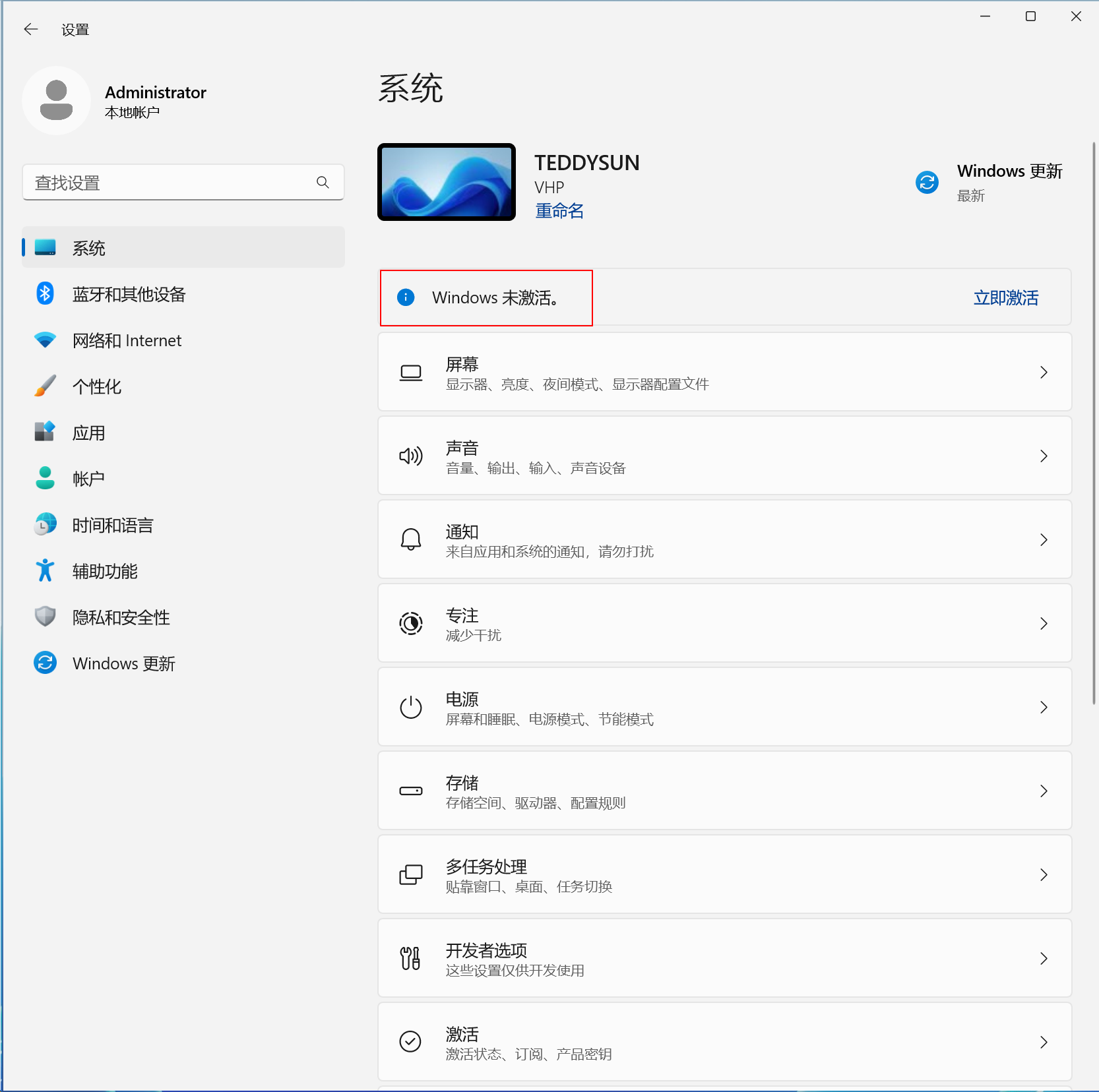
Task: Open 专注 减少干扰 settings card
Action: point(724,624)
